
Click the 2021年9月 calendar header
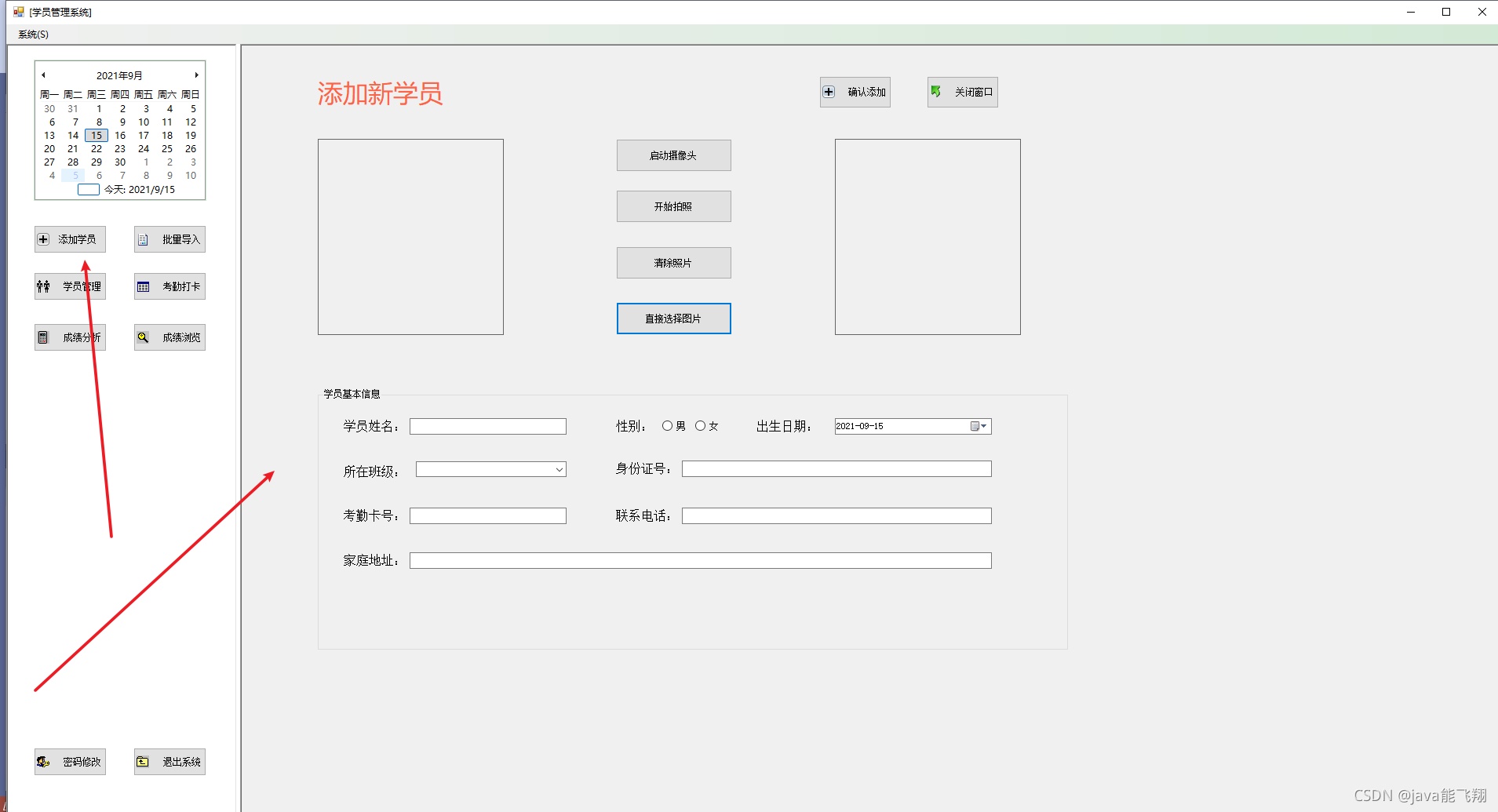pos(119,75)
